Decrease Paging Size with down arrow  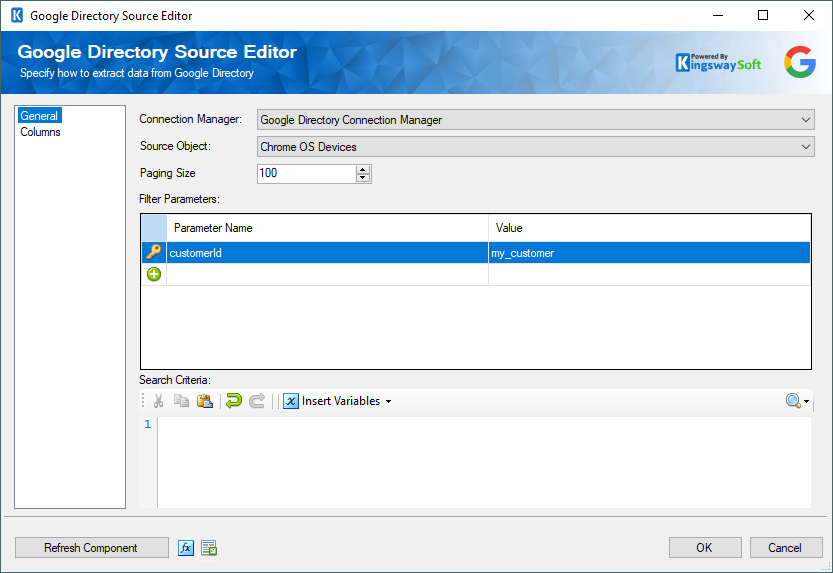(x=363, y=178)
